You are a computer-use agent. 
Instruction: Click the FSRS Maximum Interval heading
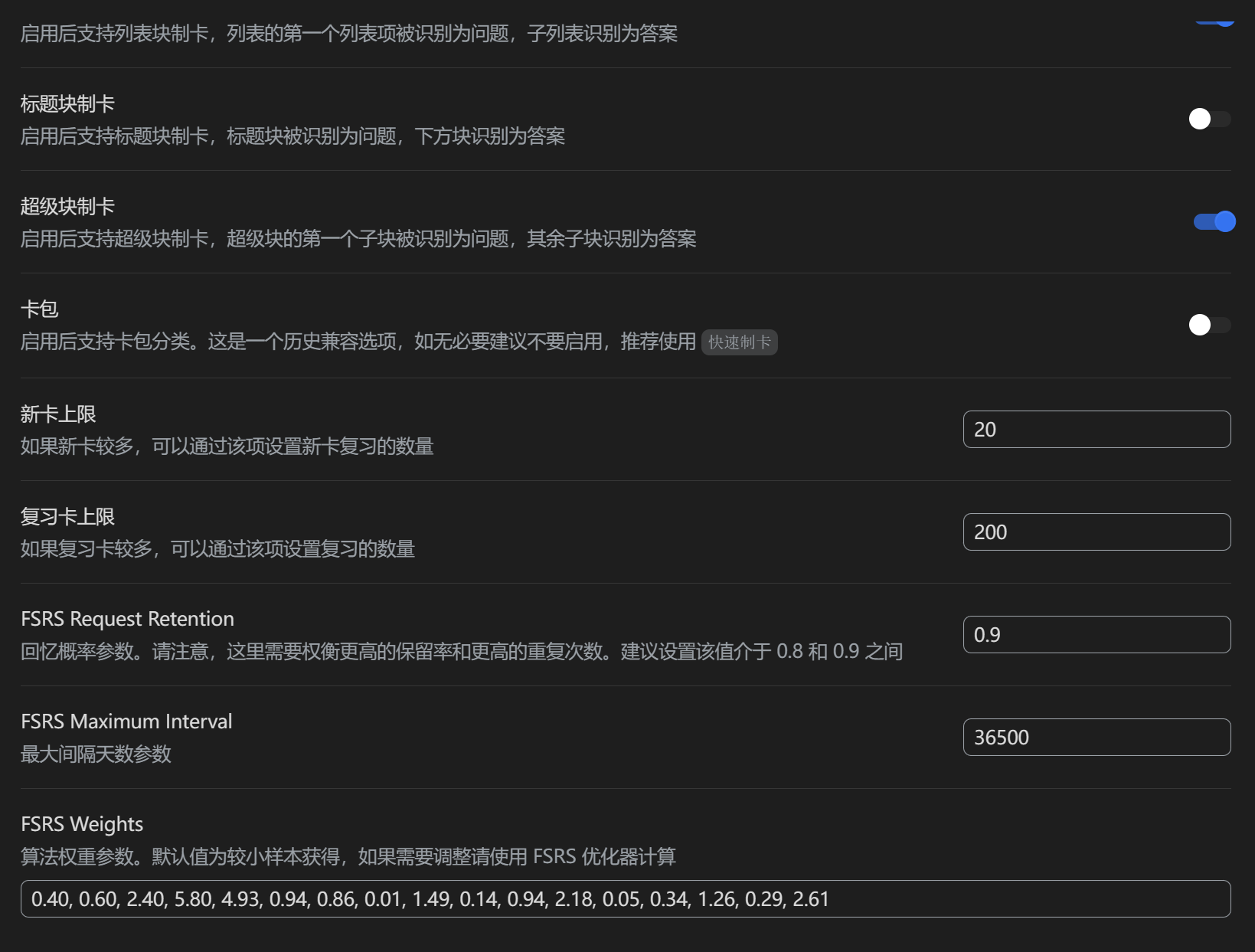click(x=126, y=721)
